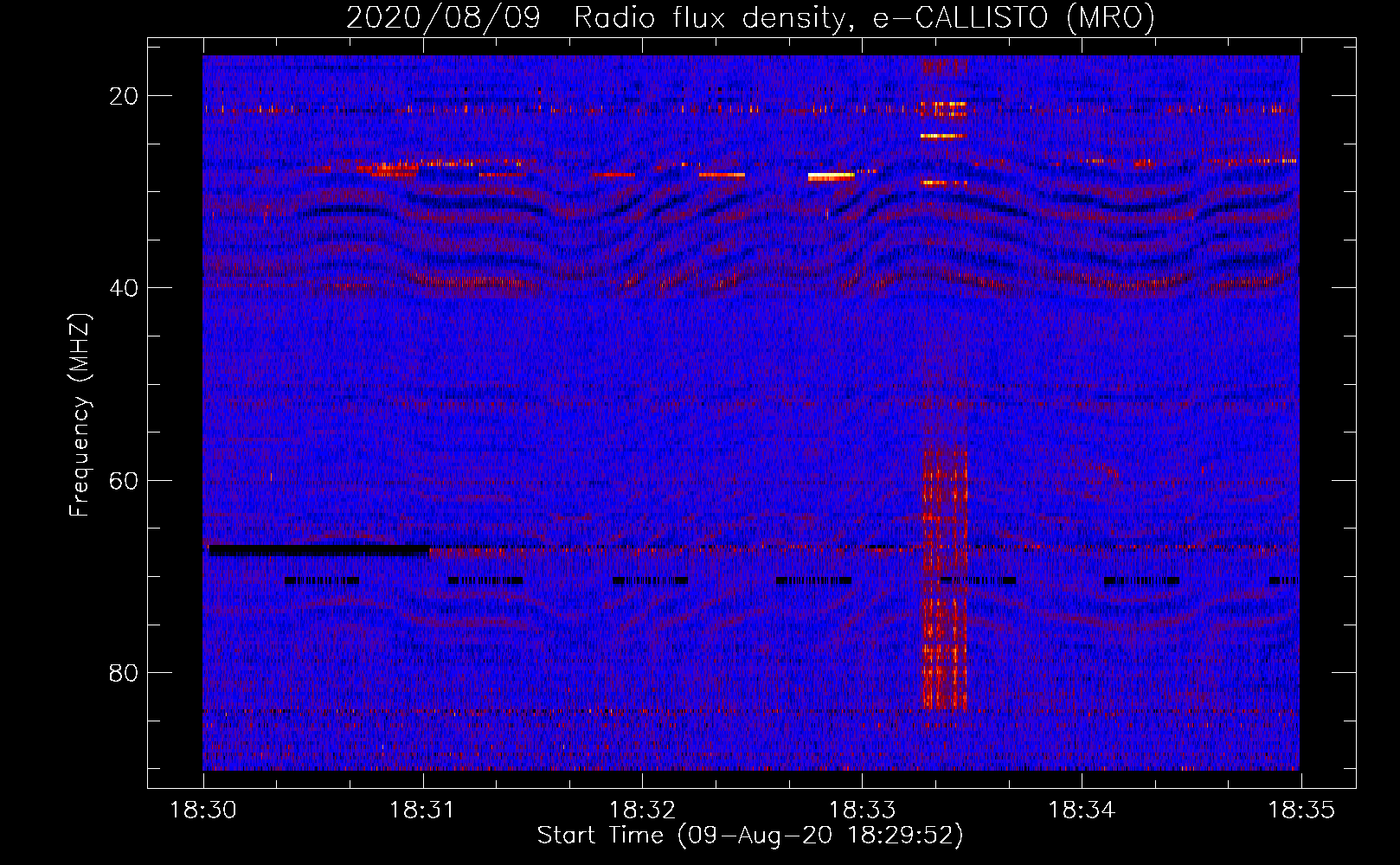
Task: Click the thick black band starting at 18:30
Action: [x=318, y=549]
